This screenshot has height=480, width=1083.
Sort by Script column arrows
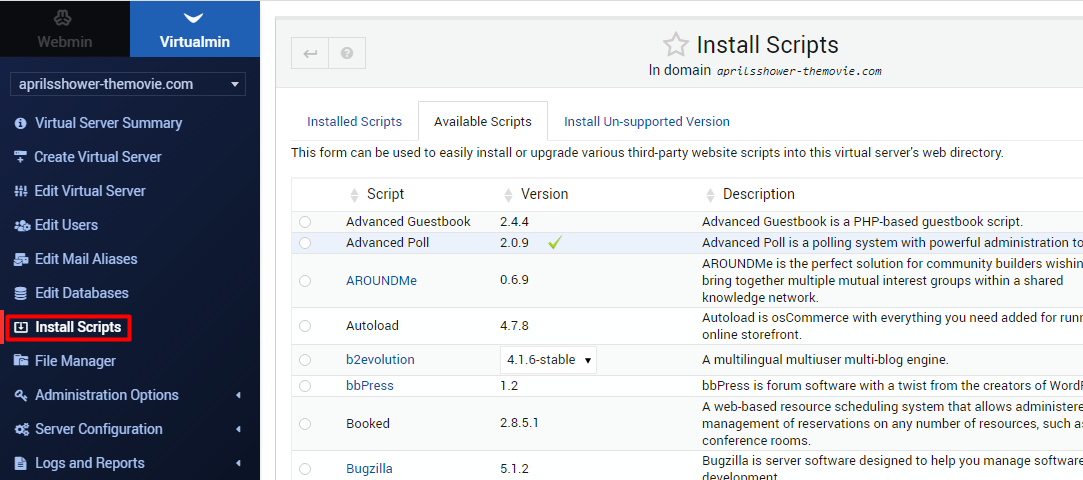pos(355,195)
